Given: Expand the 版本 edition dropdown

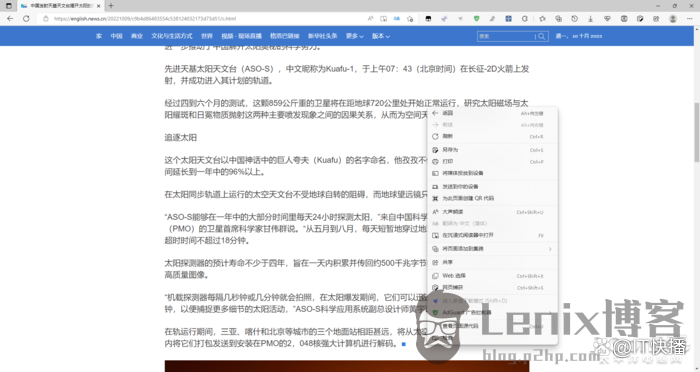Looking at the screenshot, I should [381, 36].
